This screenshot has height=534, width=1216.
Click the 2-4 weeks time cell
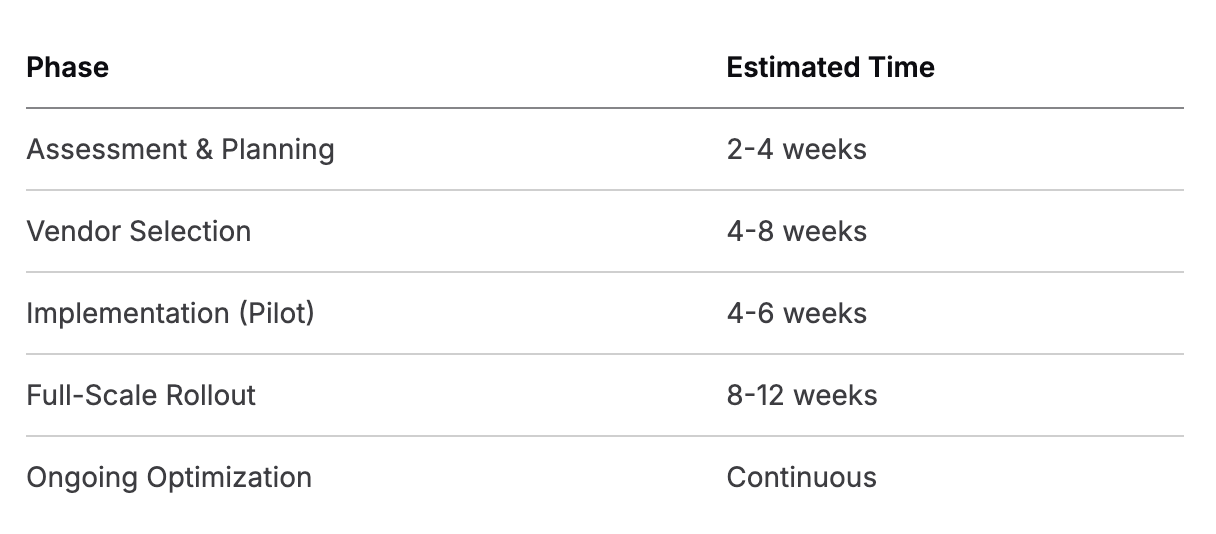(796, 150)
